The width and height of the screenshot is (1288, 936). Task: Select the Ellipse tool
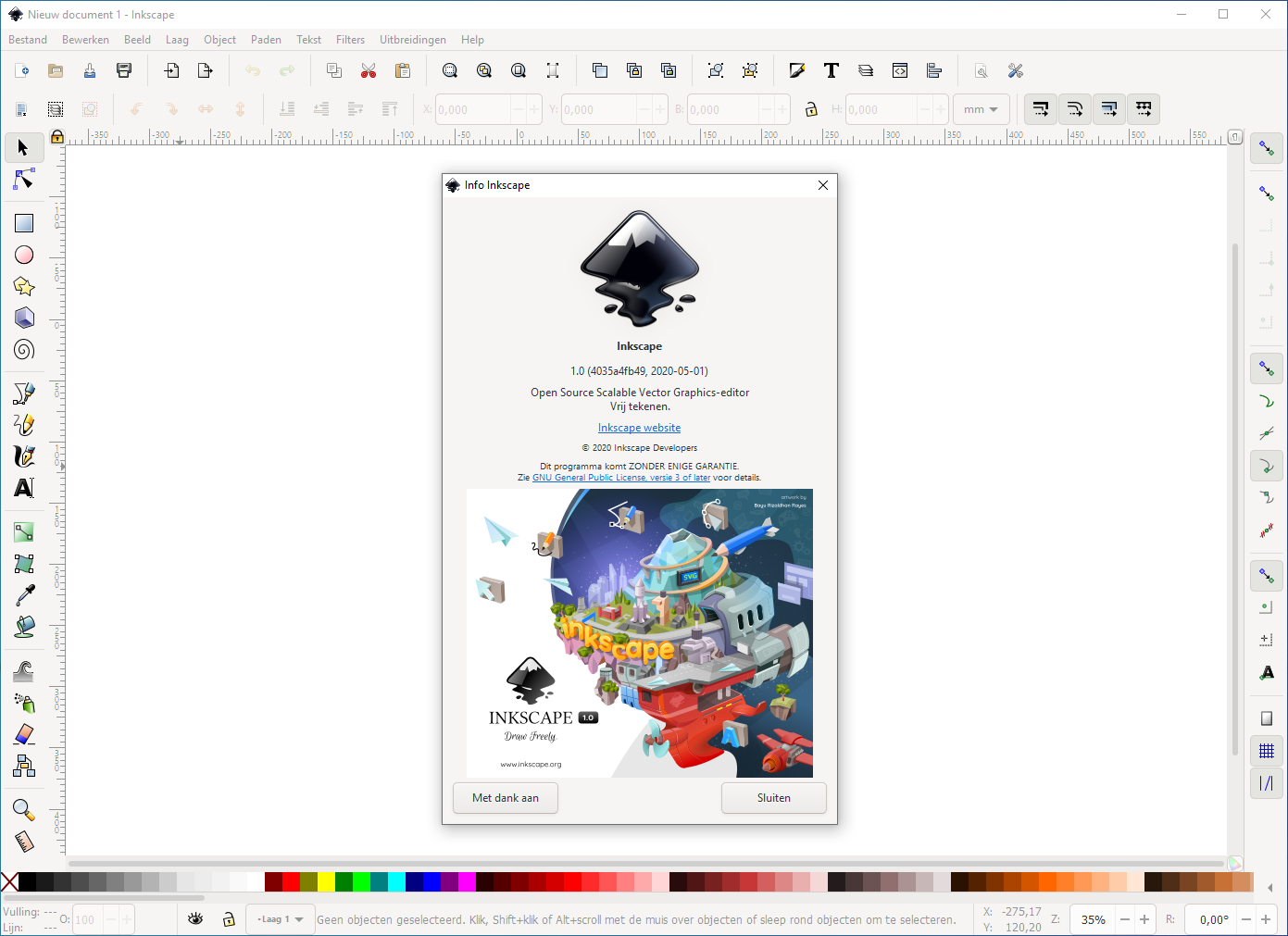tap(24, 255)
